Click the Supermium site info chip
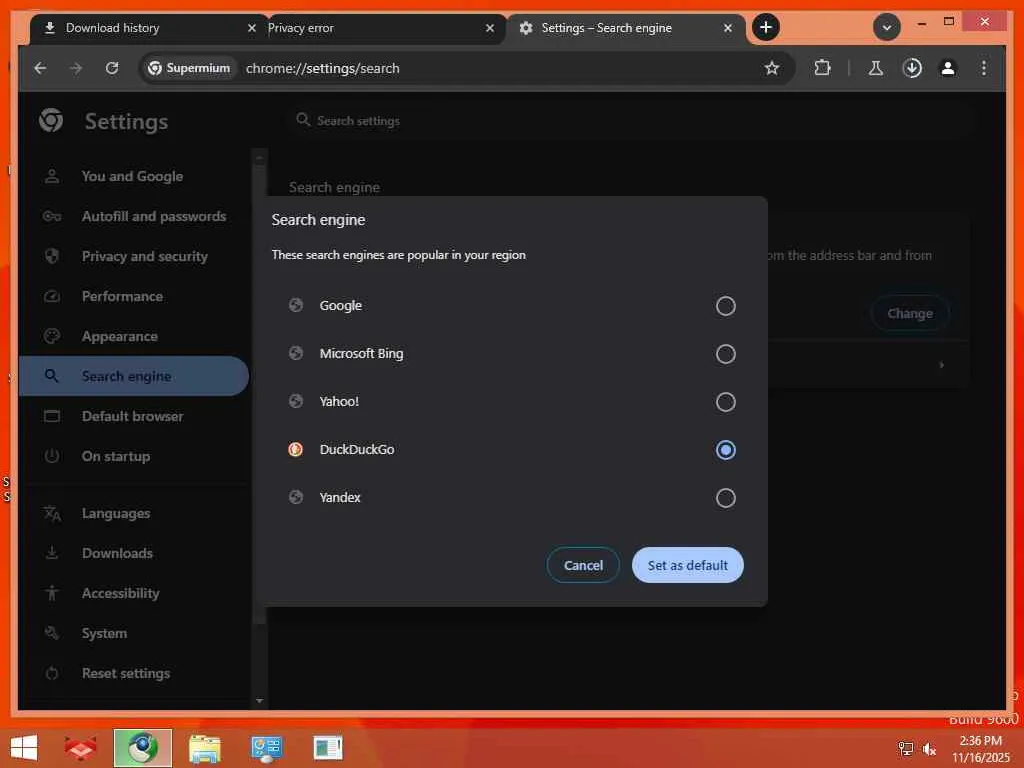This screenshot has height=768, width=1024. (x=189, y=68)
